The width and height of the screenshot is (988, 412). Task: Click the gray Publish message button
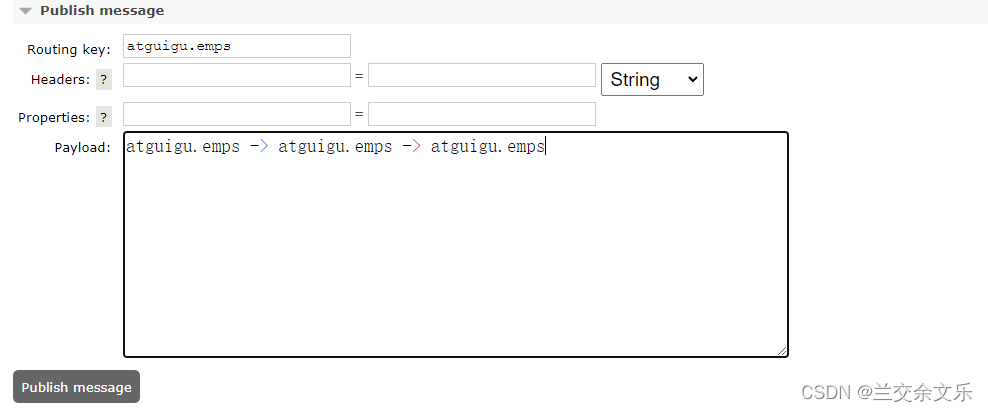pos(76,387)
